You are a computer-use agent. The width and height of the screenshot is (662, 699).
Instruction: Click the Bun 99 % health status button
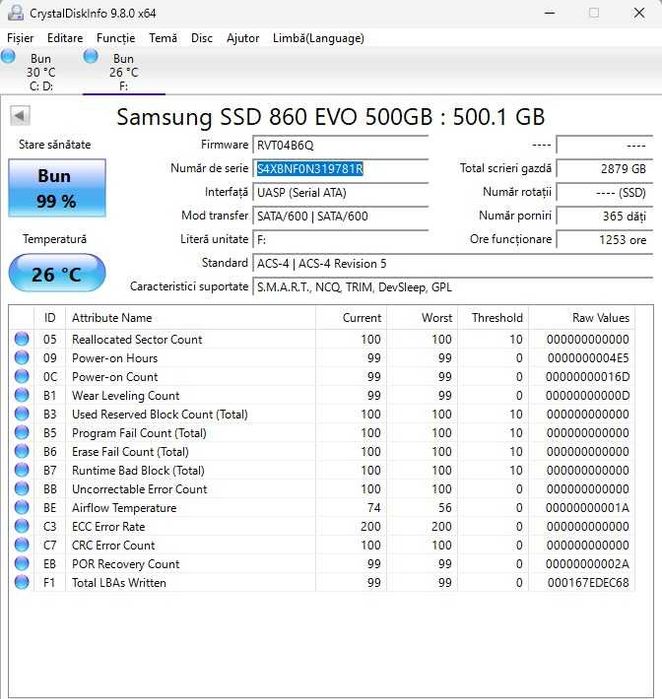(57, 188)
